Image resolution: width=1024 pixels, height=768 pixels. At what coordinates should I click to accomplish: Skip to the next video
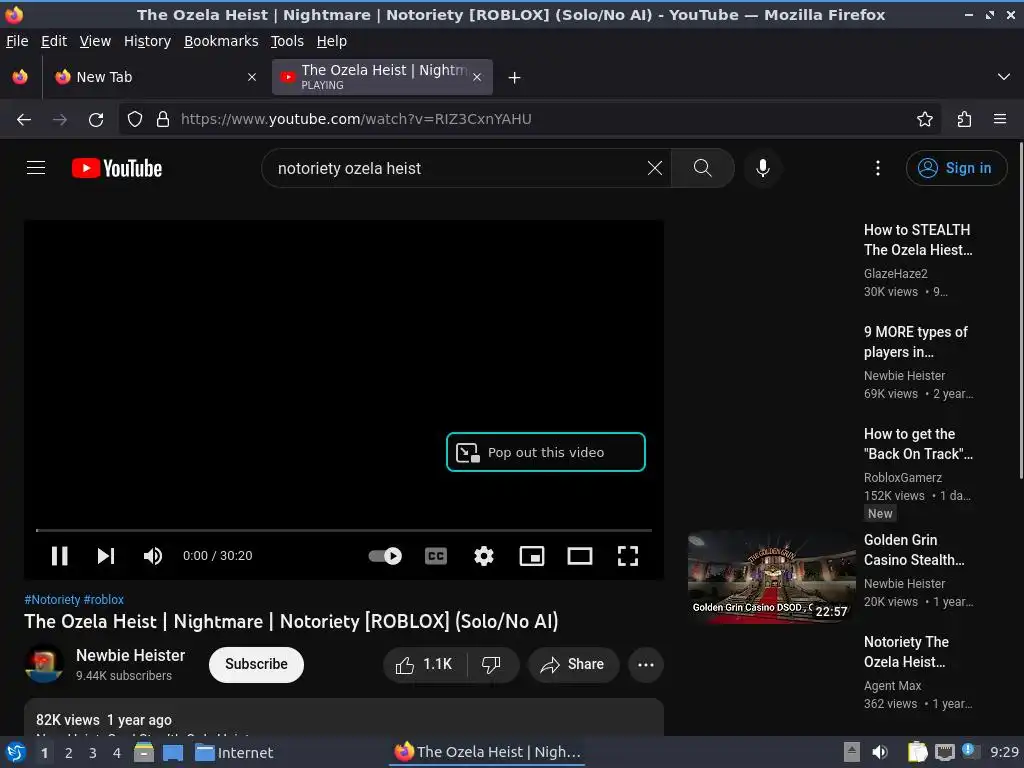click(106, 556)
